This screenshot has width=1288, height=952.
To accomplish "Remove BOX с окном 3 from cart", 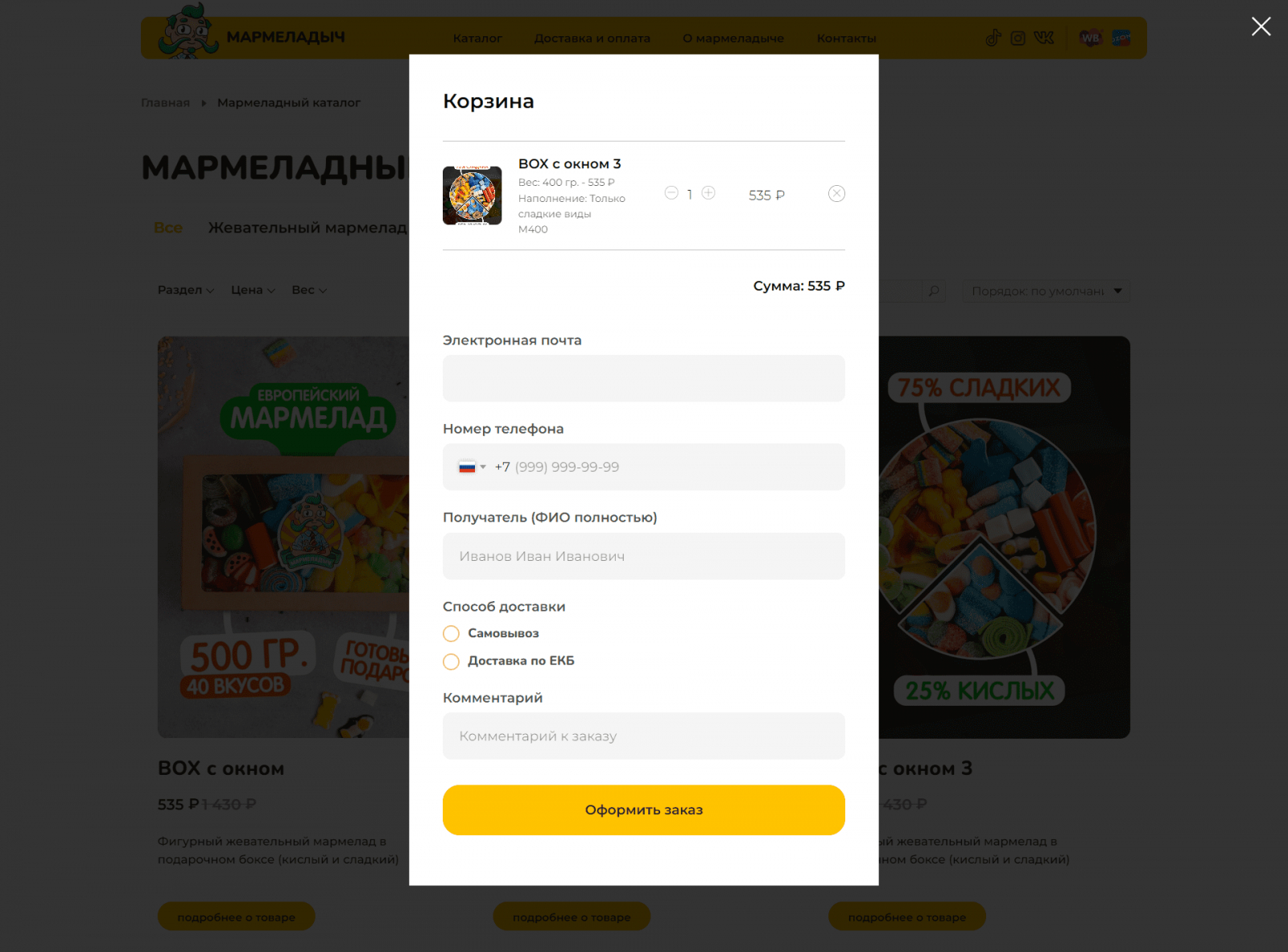I will pyautogui.click(x=836, y=193).
